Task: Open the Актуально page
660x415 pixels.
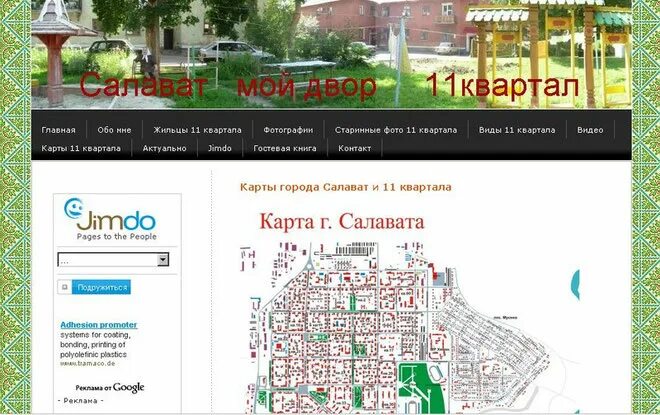Action: pos(164,148)
